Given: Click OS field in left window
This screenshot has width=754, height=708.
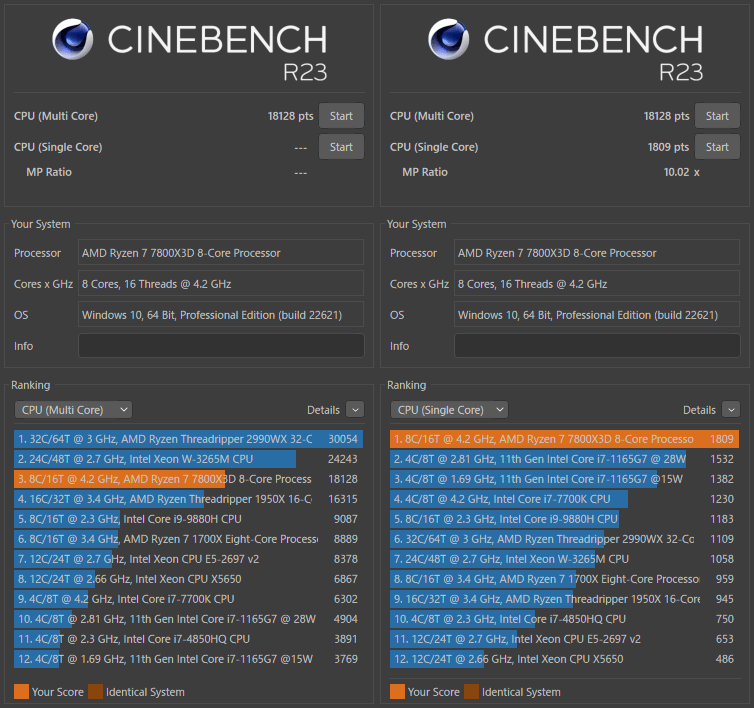Looking at the screenshot, I should 221,315.
